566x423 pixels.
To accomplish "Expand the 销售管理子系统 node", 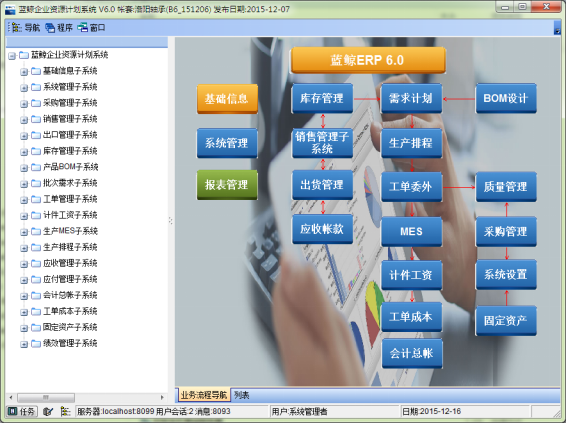I will 24,120.
